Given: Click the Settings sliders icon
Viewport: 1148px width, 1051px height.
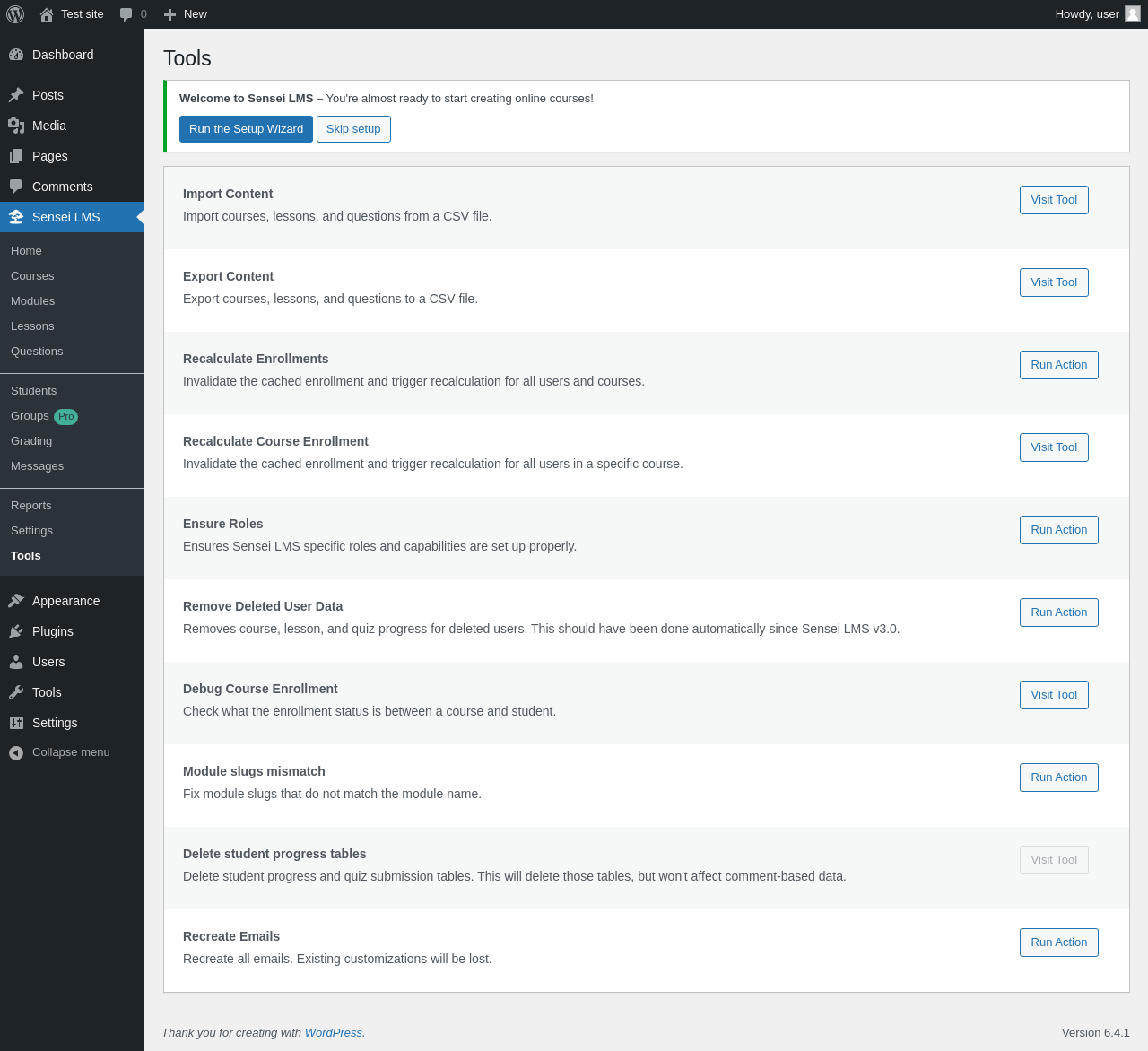Looking at the screenshot, I should 16,723.
